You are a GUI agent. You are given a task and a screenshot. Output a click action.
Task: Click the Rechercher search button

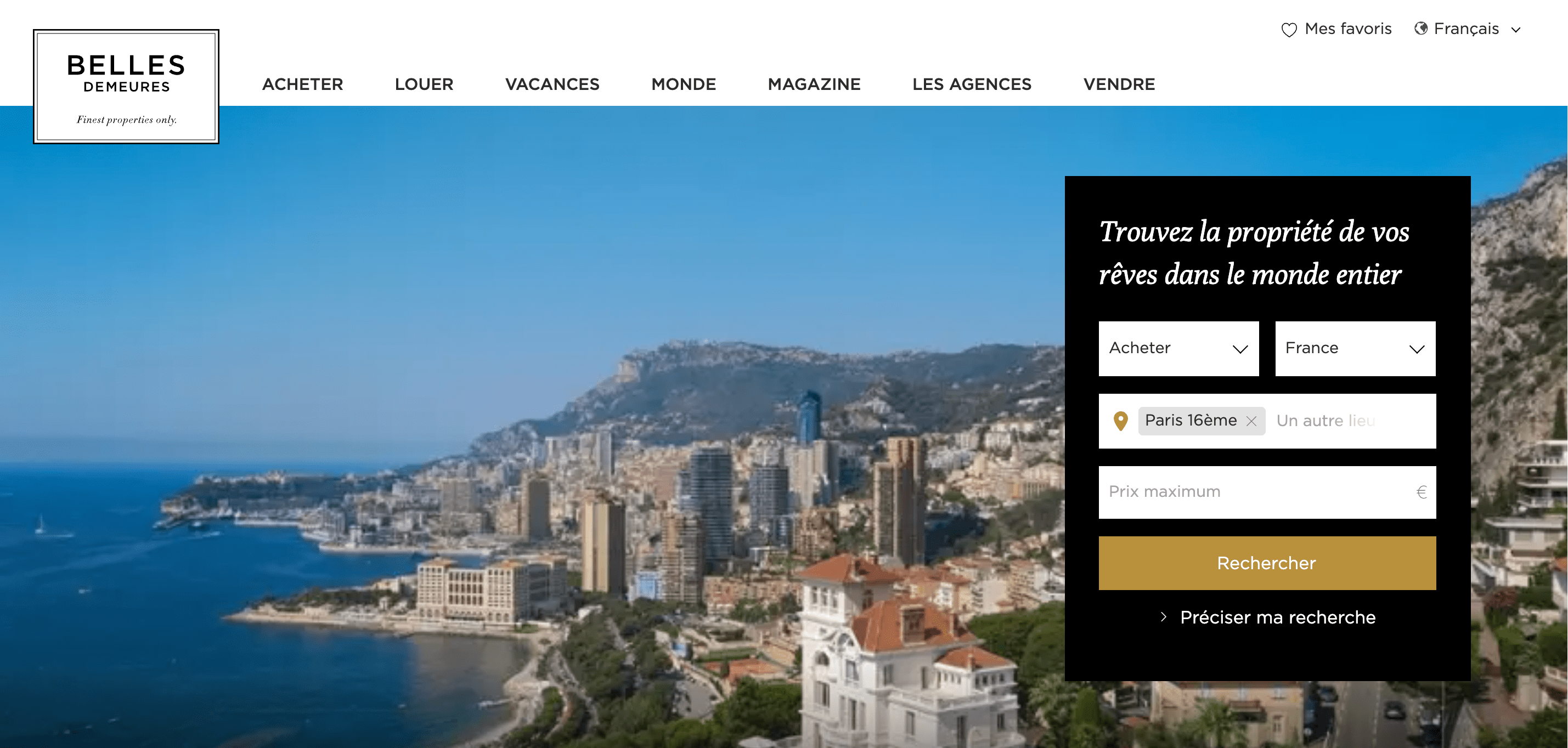(x=1267, y=563)
